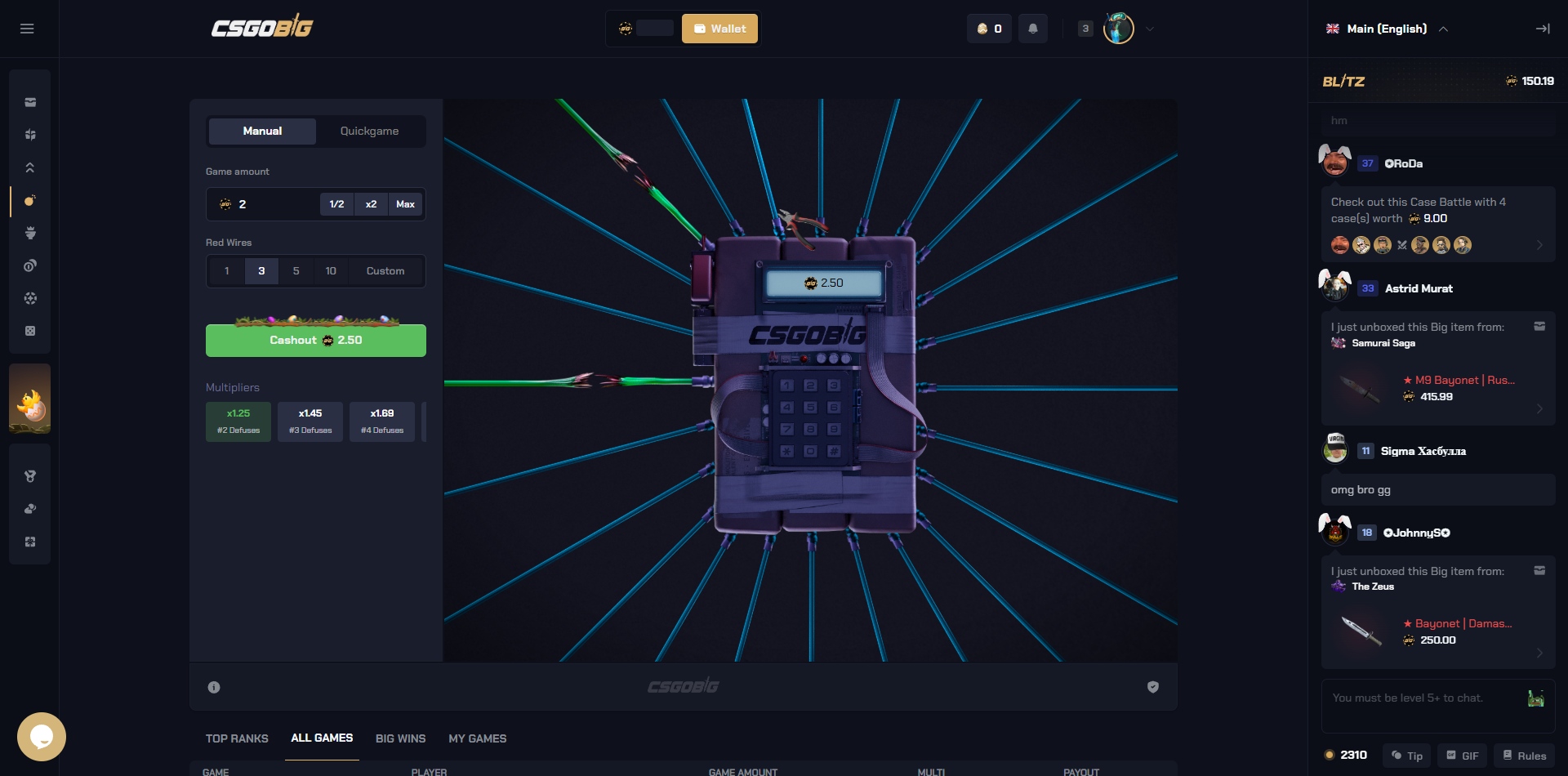Choose Custom red wires option
This screenshot has height=776, width=1568.
coord(385,271)
